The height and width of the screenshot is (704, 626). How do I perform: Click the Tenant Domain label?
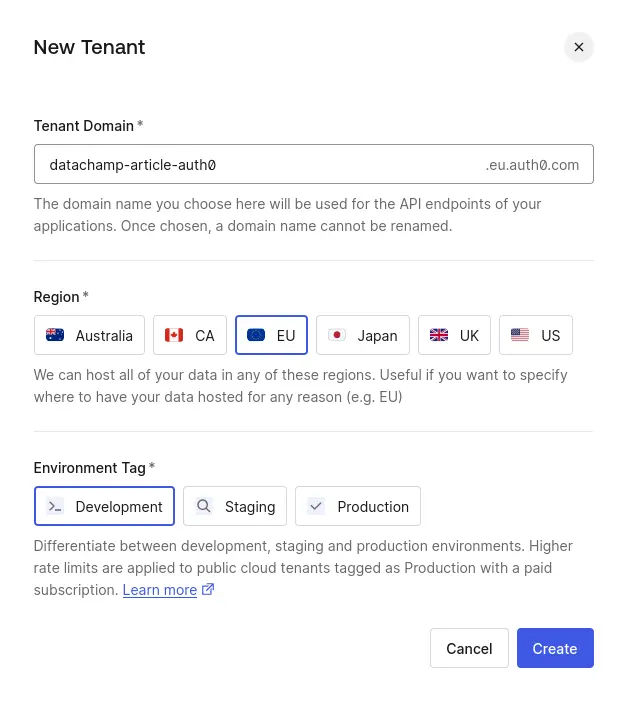tap(84, 126)
